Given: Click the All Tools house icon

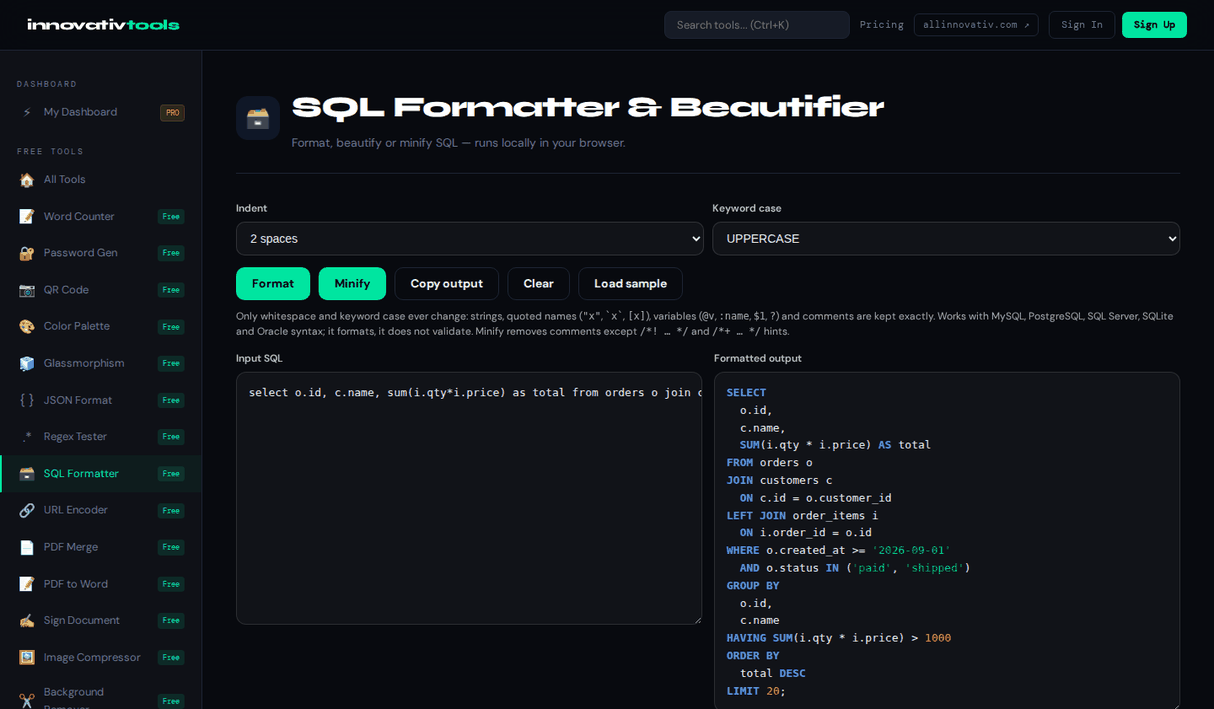Looking at the screenshot, I should (x=27, y=180).
